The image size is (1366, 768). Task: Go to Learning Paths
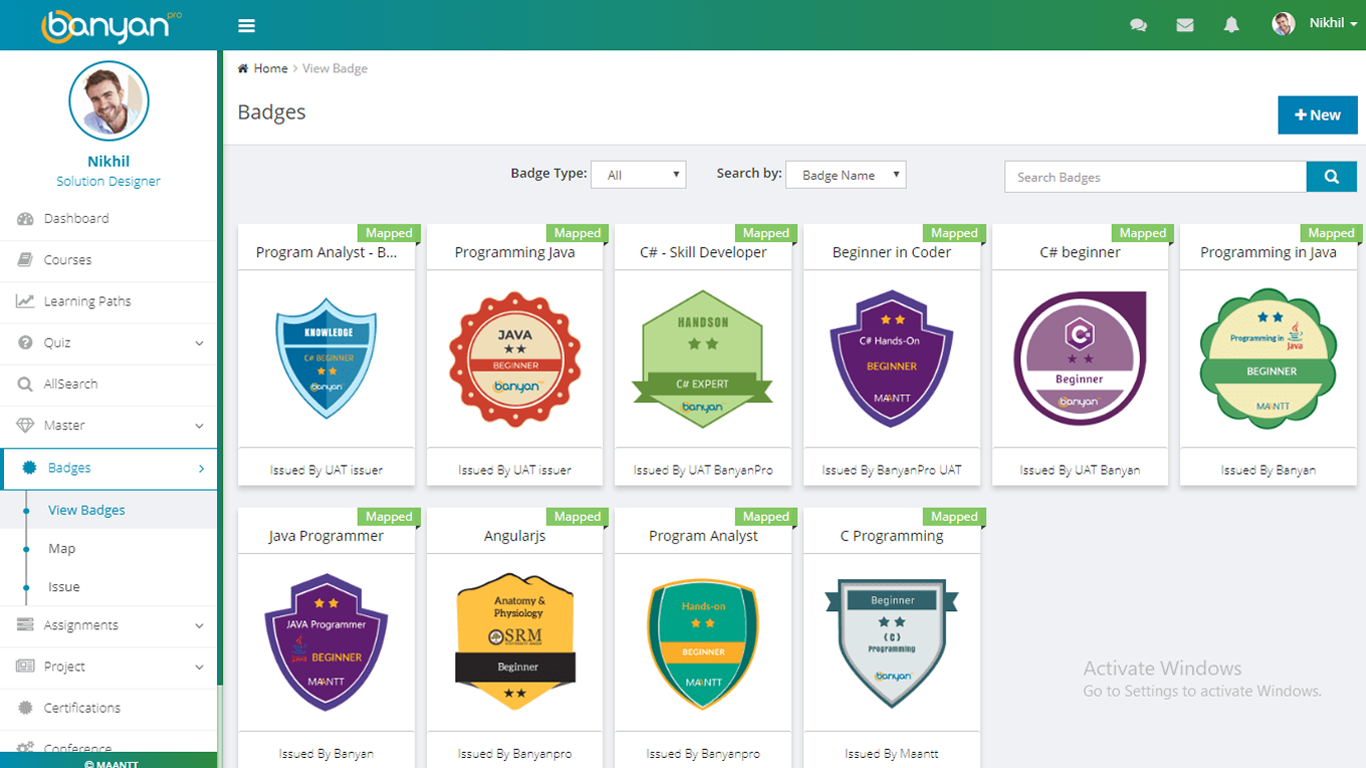point(108,301)
